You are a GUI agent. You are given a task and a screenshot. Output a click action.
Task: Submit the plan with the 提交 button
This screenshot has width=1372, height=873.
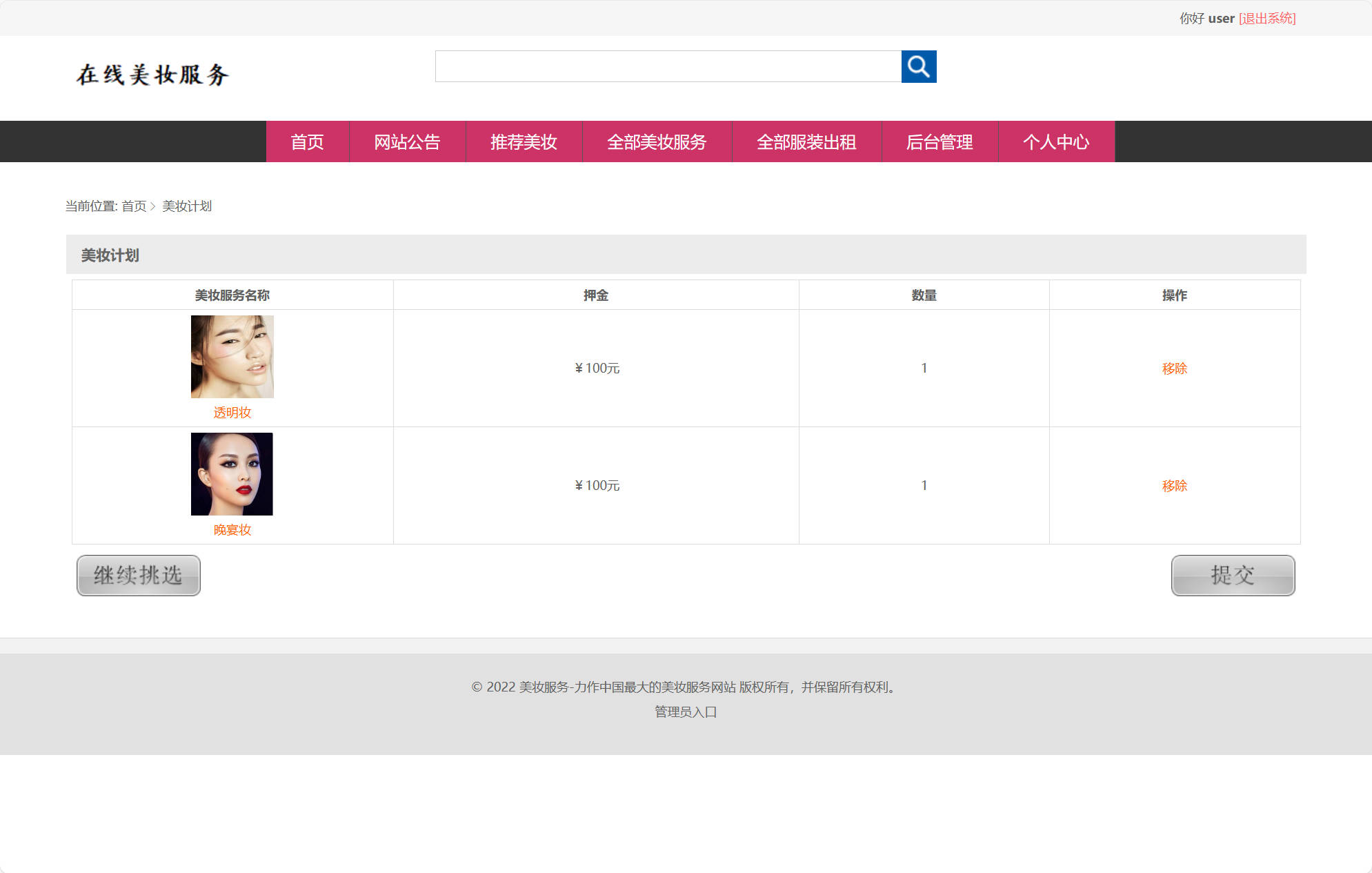1232,576
